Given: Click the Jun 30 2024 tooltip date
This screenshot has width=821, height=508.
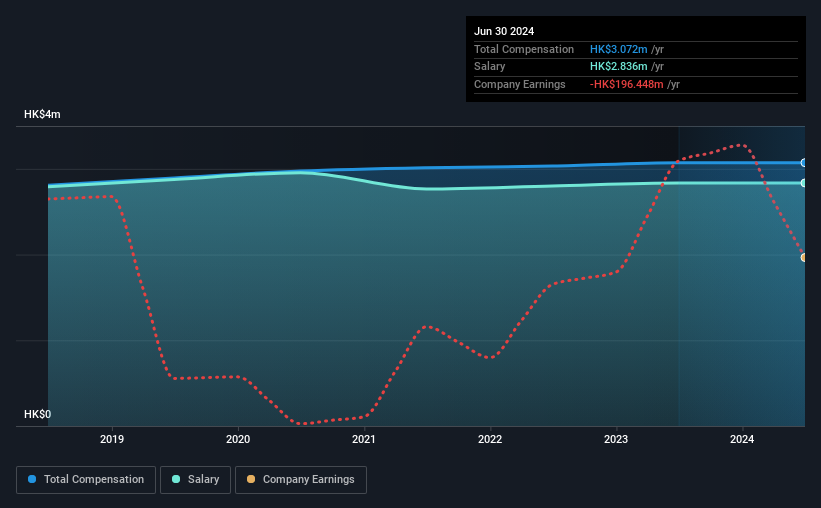Looking at the screenshot, I should (x=504, y=31).
